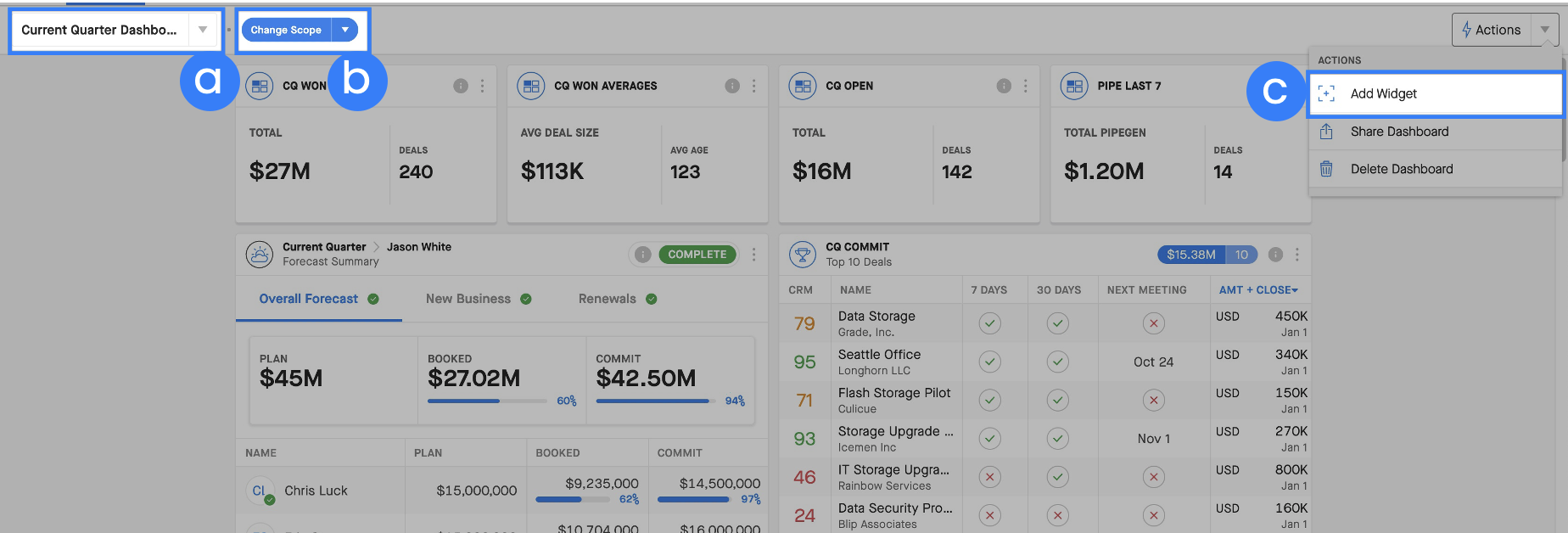
Task: Choose Add Widget from the Actions menu
Action: click(x=1436, y=93)
